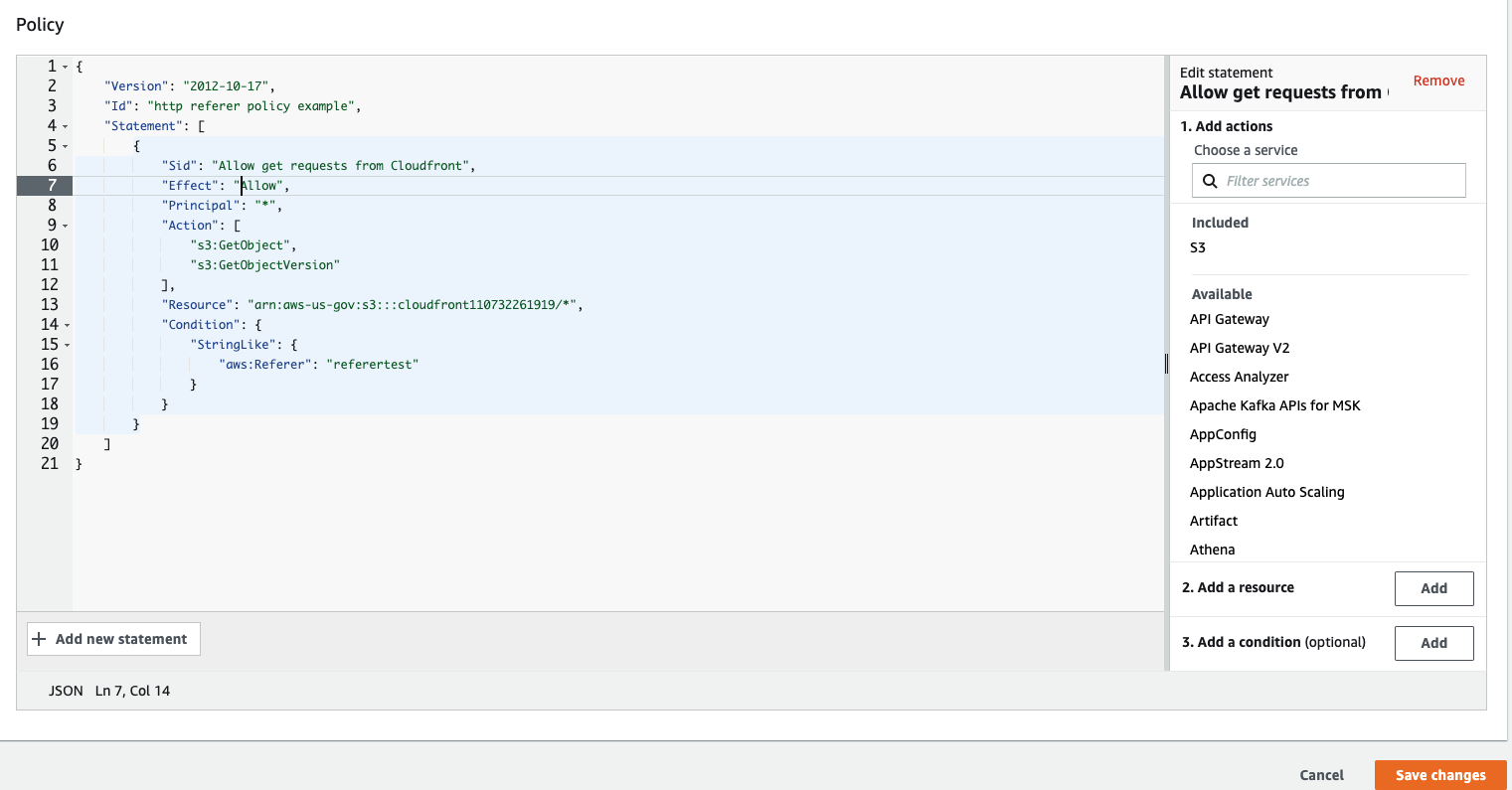Select Athena from available services
Screen dimensions: 1512x790
tap(1212, 549)
